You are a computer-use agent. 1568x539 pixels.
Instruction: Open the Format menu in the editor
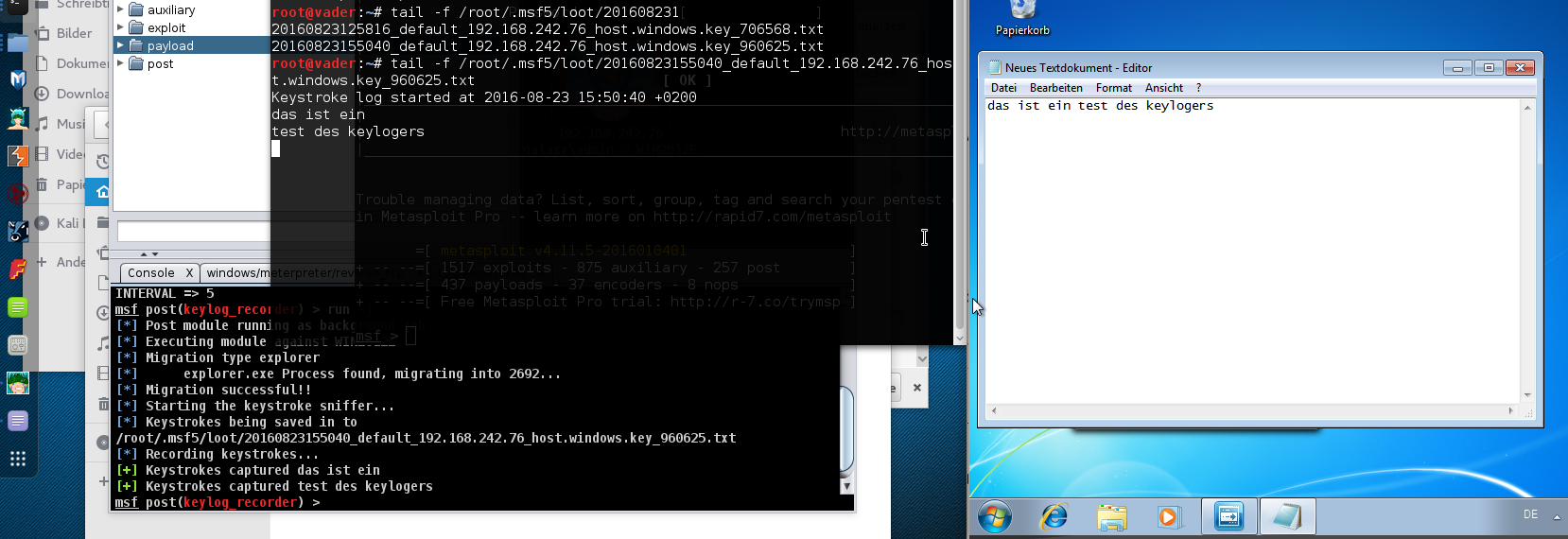point(1113,88)
